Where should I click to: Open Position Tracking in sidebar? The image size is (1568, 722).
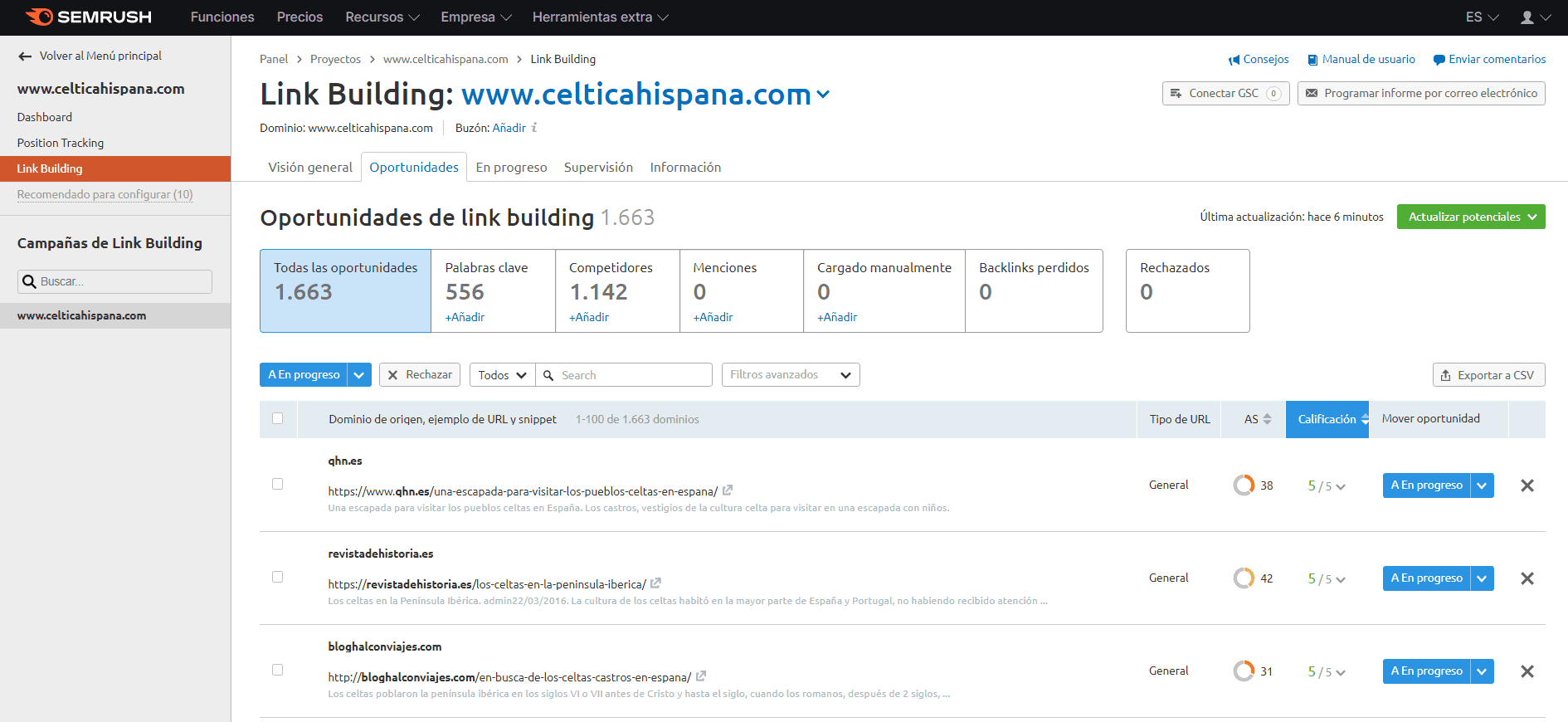(x=61, y=144)
